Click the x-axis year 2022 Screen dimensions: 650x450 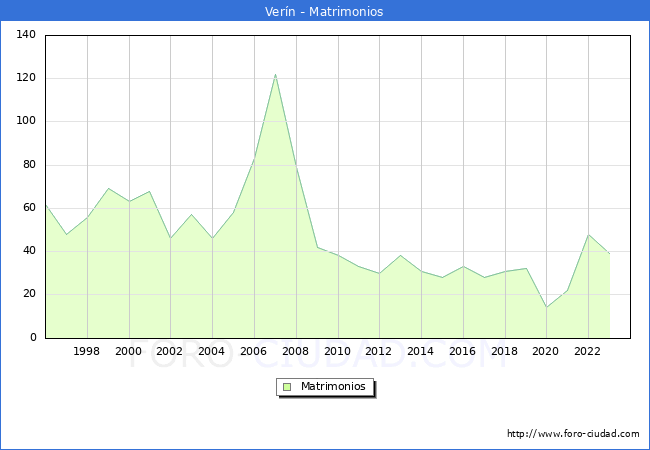tap(587, 351)
